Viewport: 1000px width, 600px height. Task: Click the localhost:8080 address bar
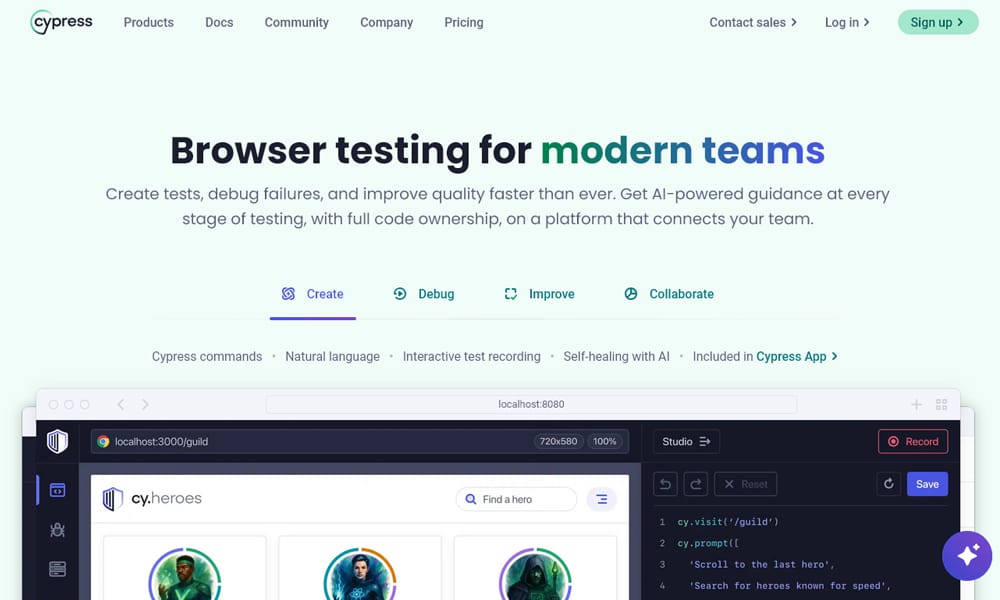pyautogui.click(x=531, y=404)
